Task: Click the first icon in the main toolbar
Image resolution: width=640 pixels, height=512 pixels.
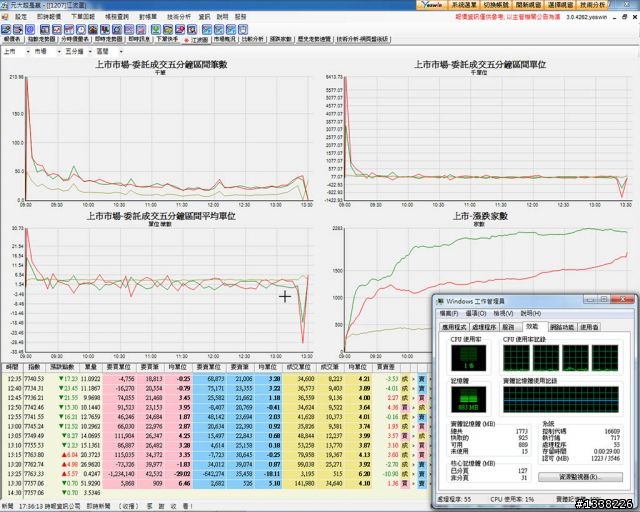Action: point(6,29)
